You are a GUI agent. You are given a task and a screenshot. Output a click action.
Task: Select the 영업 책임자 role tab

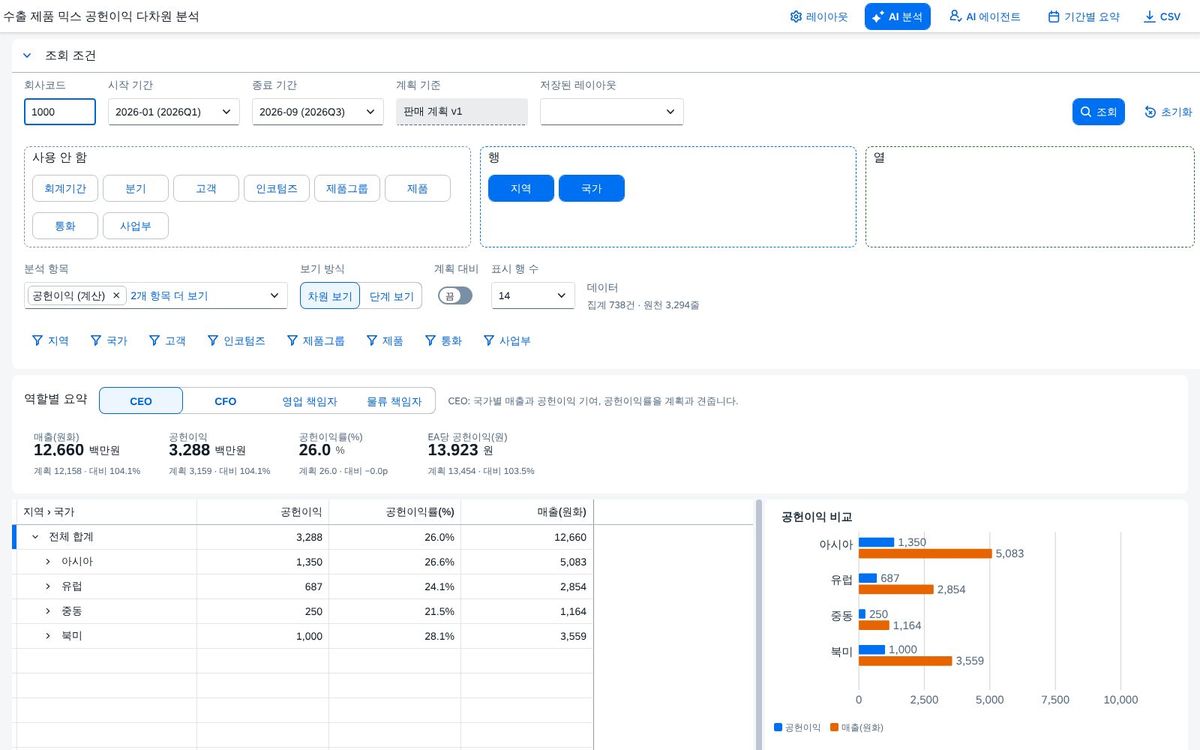point(310,400)
